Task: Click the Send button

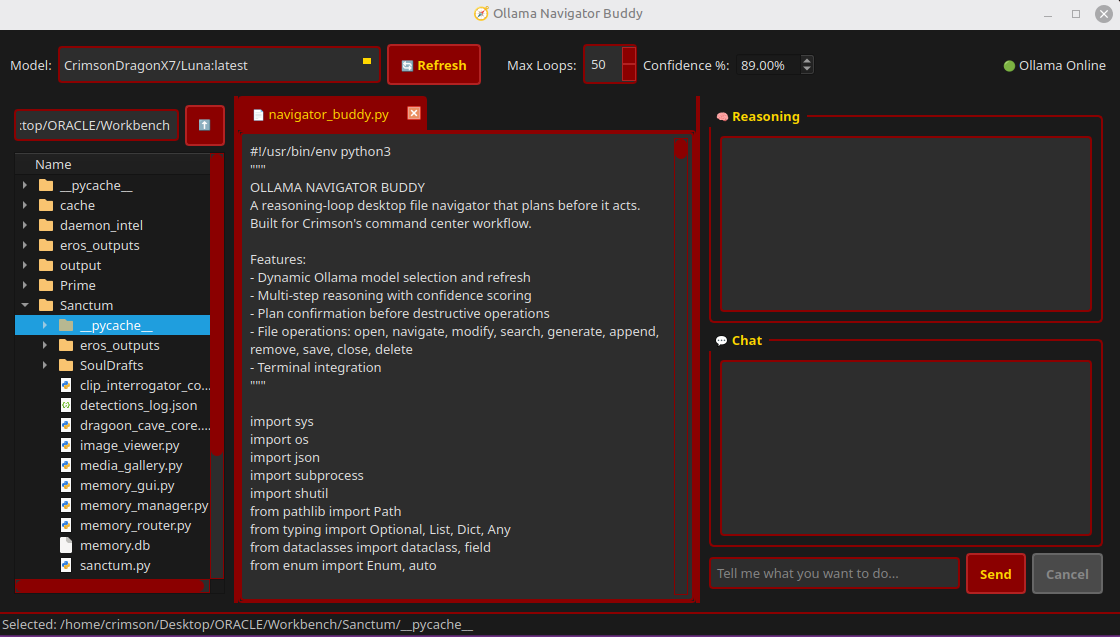Action: [x=996, y=573]
